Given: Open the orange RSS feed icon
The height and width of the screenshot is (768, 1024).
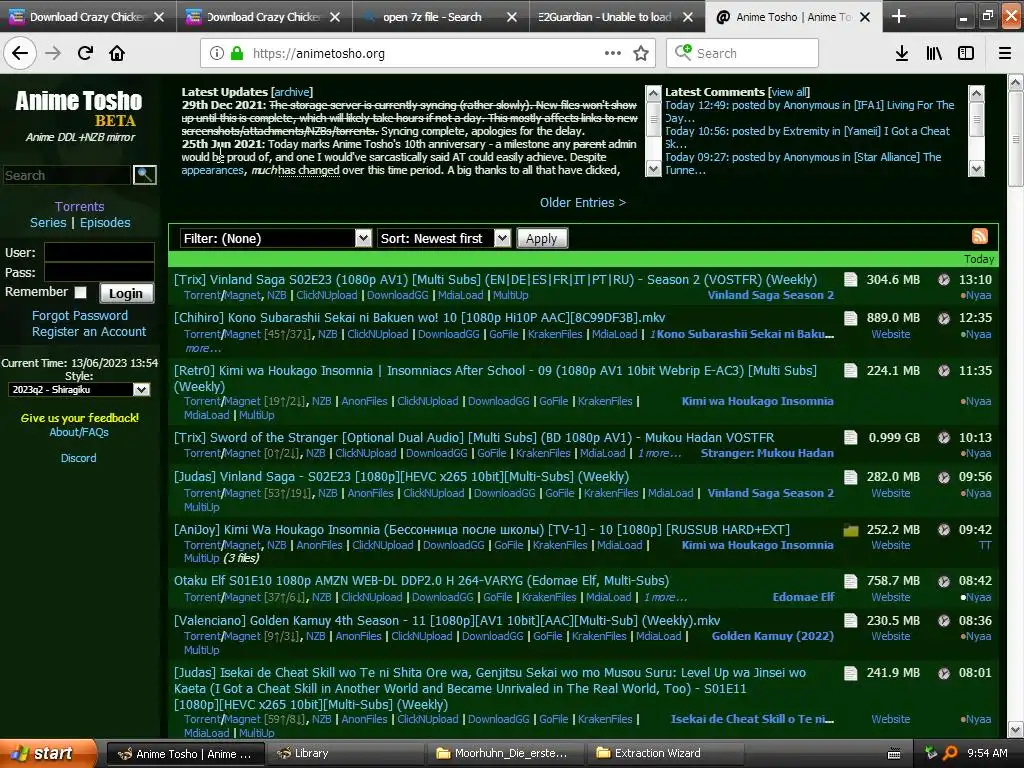Looking at the screenshot, I should 980,236.
